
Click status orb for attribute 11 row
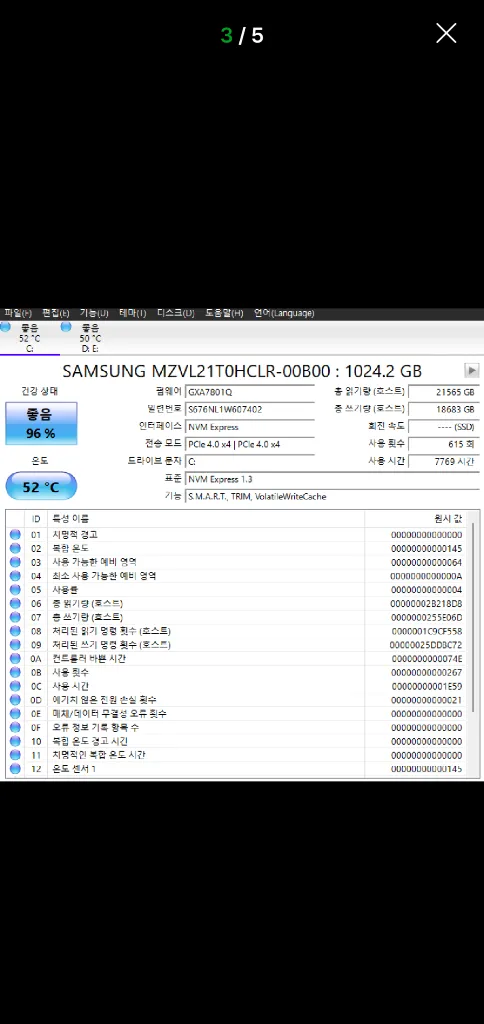point(15,755)
